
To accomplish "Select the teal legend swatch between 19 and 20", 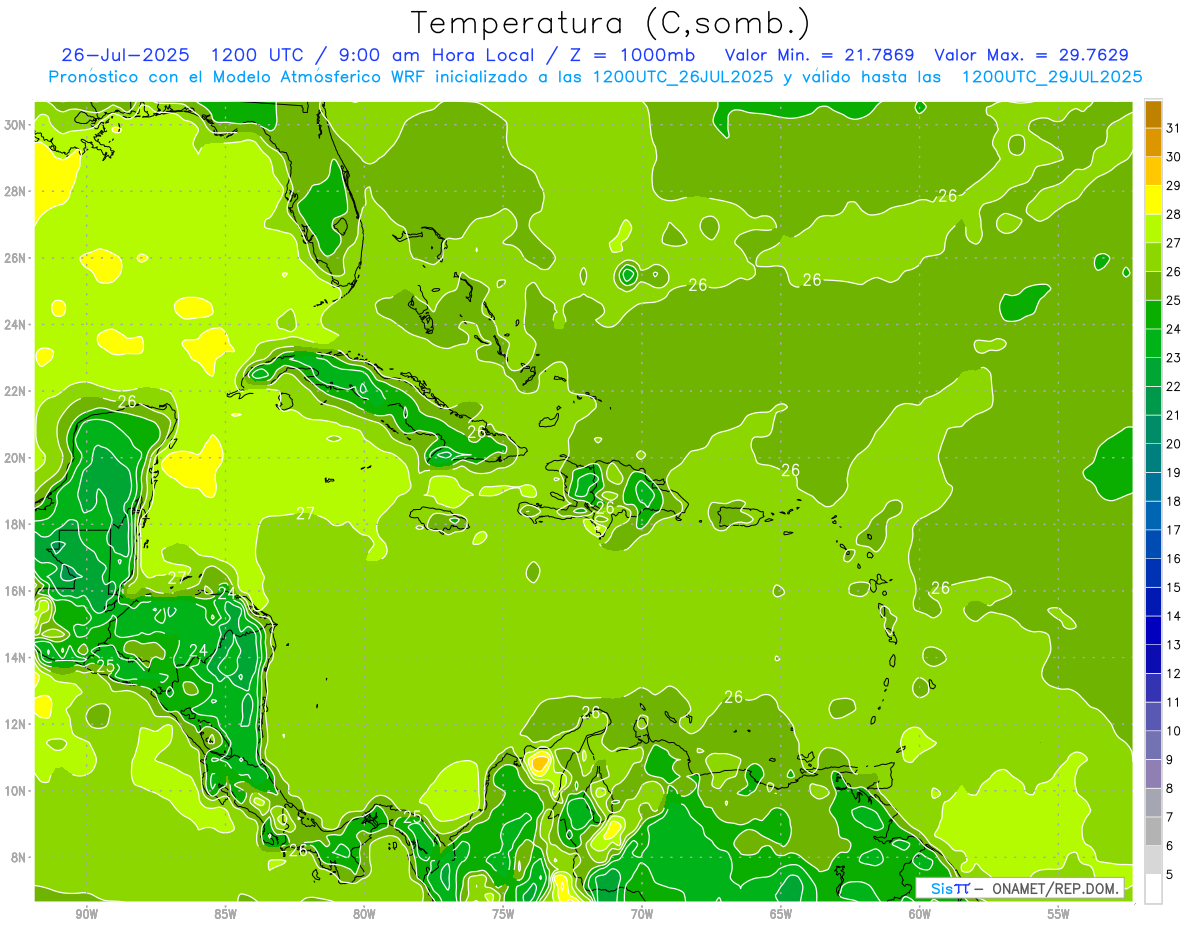I will click(1153, 459).
